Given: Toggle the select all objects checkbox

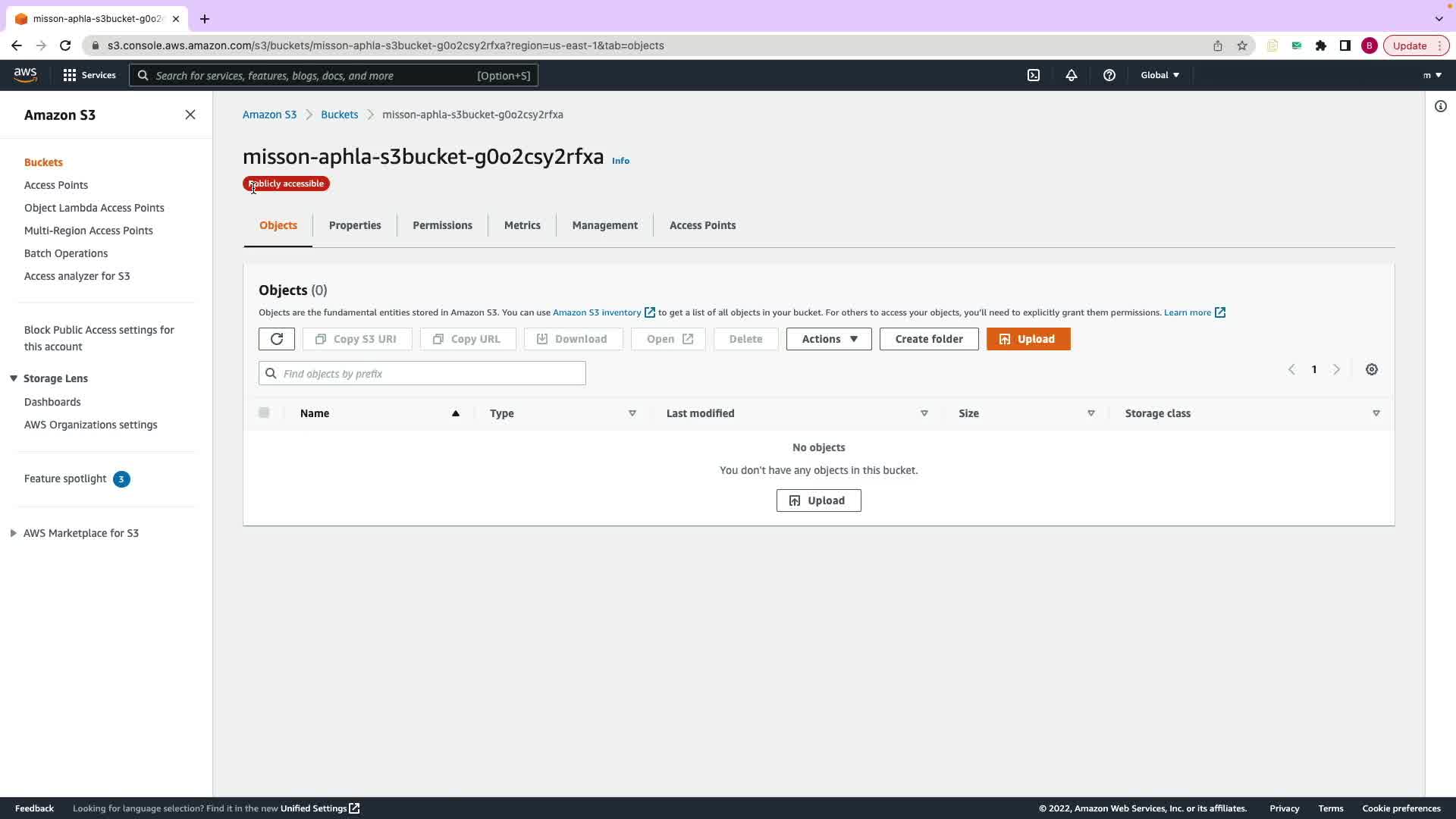Looking at the screenshot, I should (x=264, y=413).
